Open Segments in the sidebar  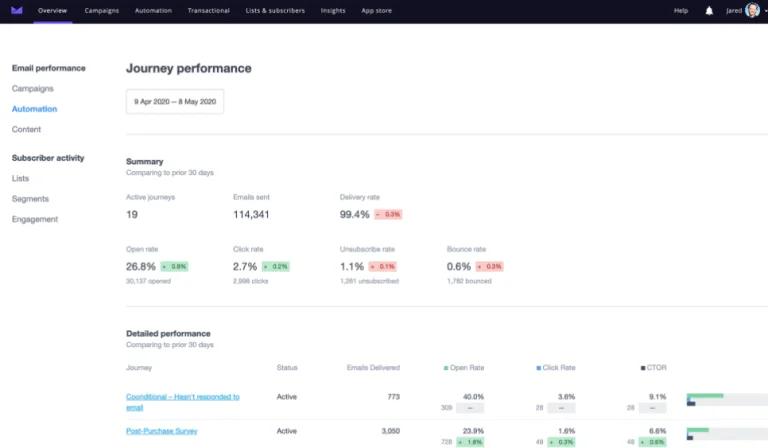pyautogui.click(x=30, y=199)
